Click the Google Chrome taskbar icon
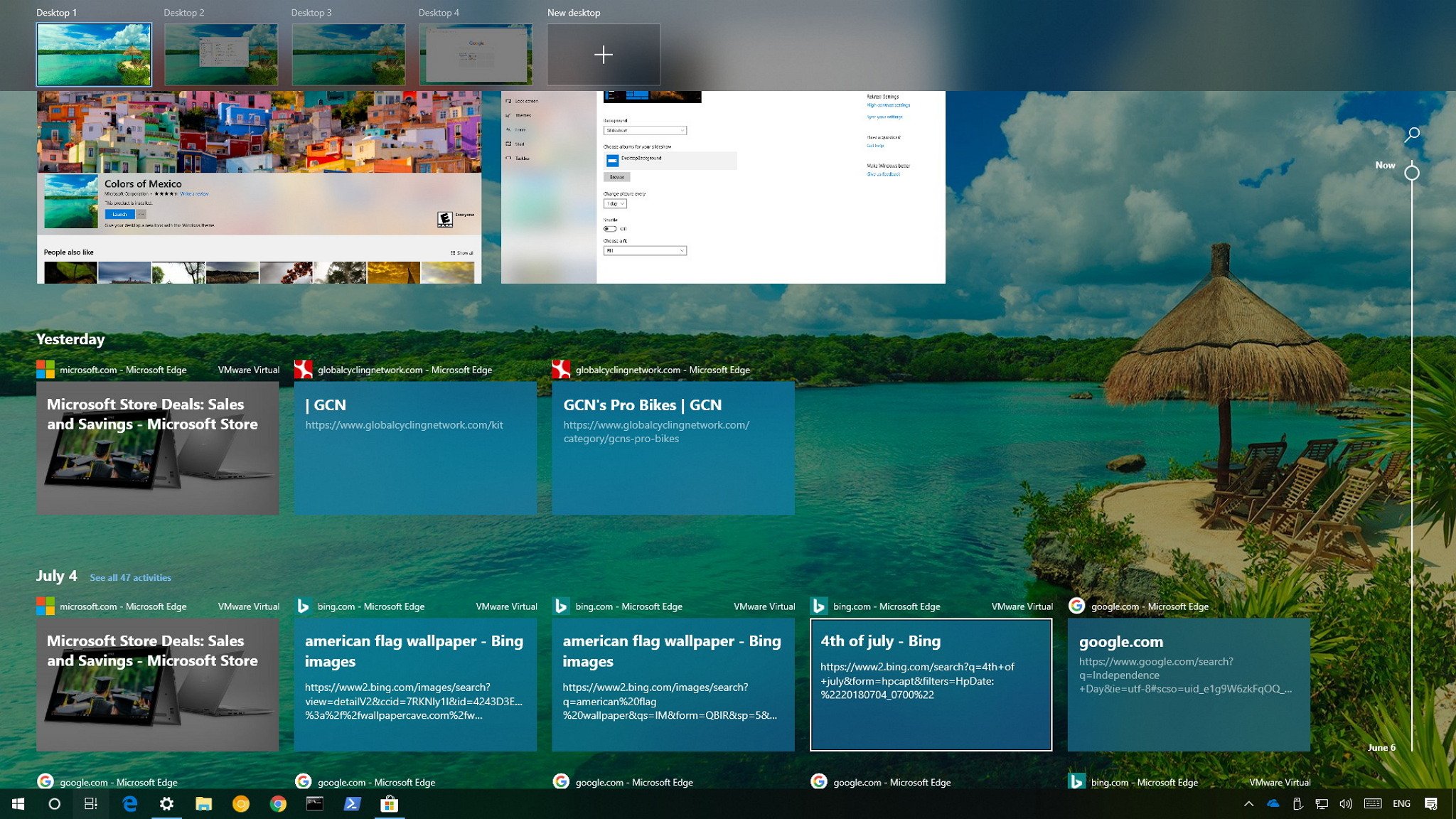Screen dimensions: 1456x819 click(278, 803)
